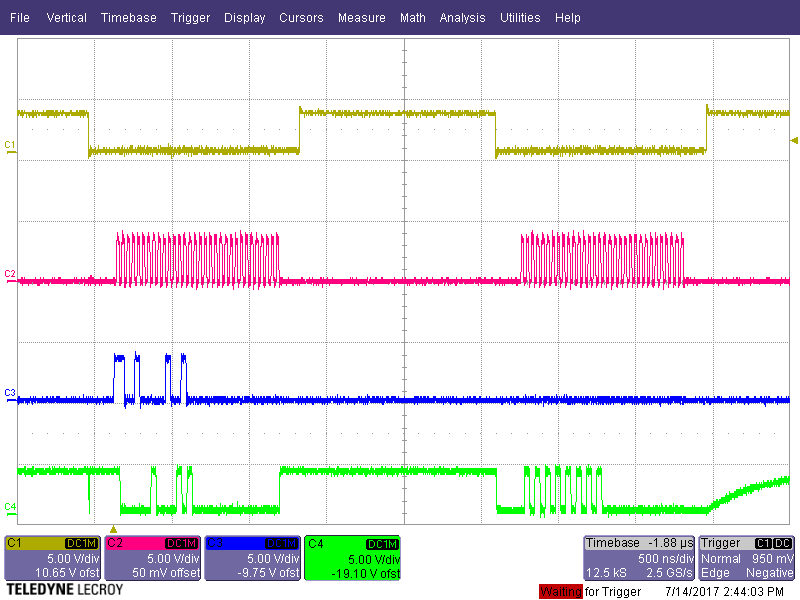This screenshot has height=600, width=800.
Task: Select the green C4 trace label on the grid
Action: [8, 508]
